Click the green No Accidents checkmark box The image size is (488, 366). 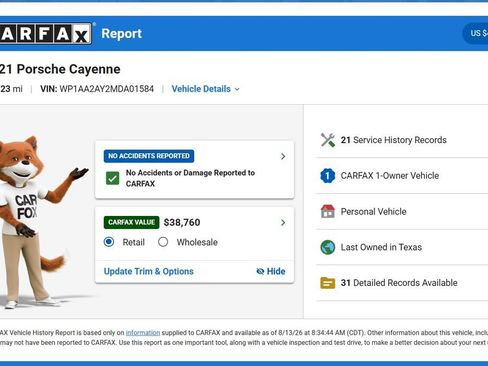[x=112, y=178]
